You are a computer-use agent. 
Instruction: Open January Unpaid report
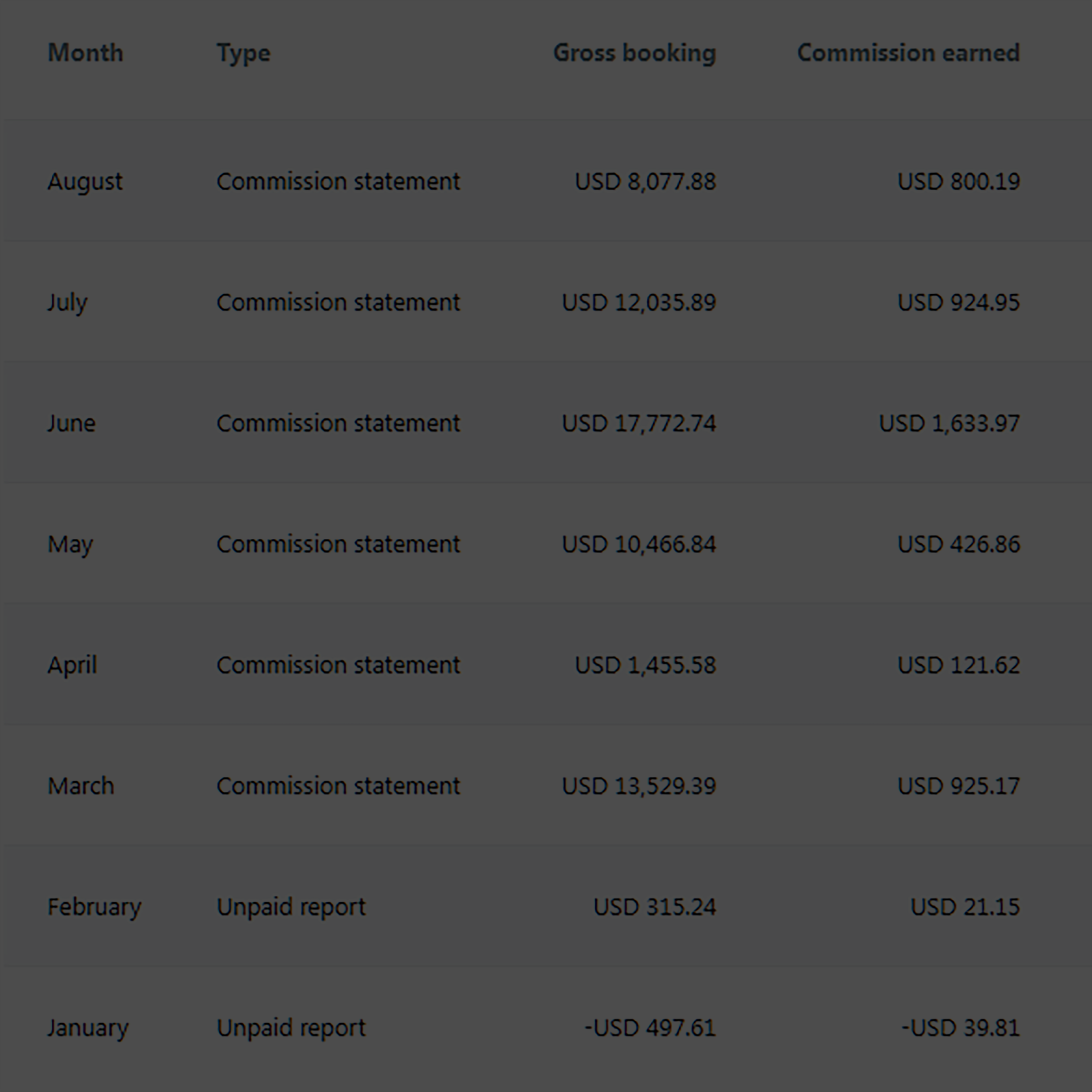pyautogui.click(x=291, y=1029)
